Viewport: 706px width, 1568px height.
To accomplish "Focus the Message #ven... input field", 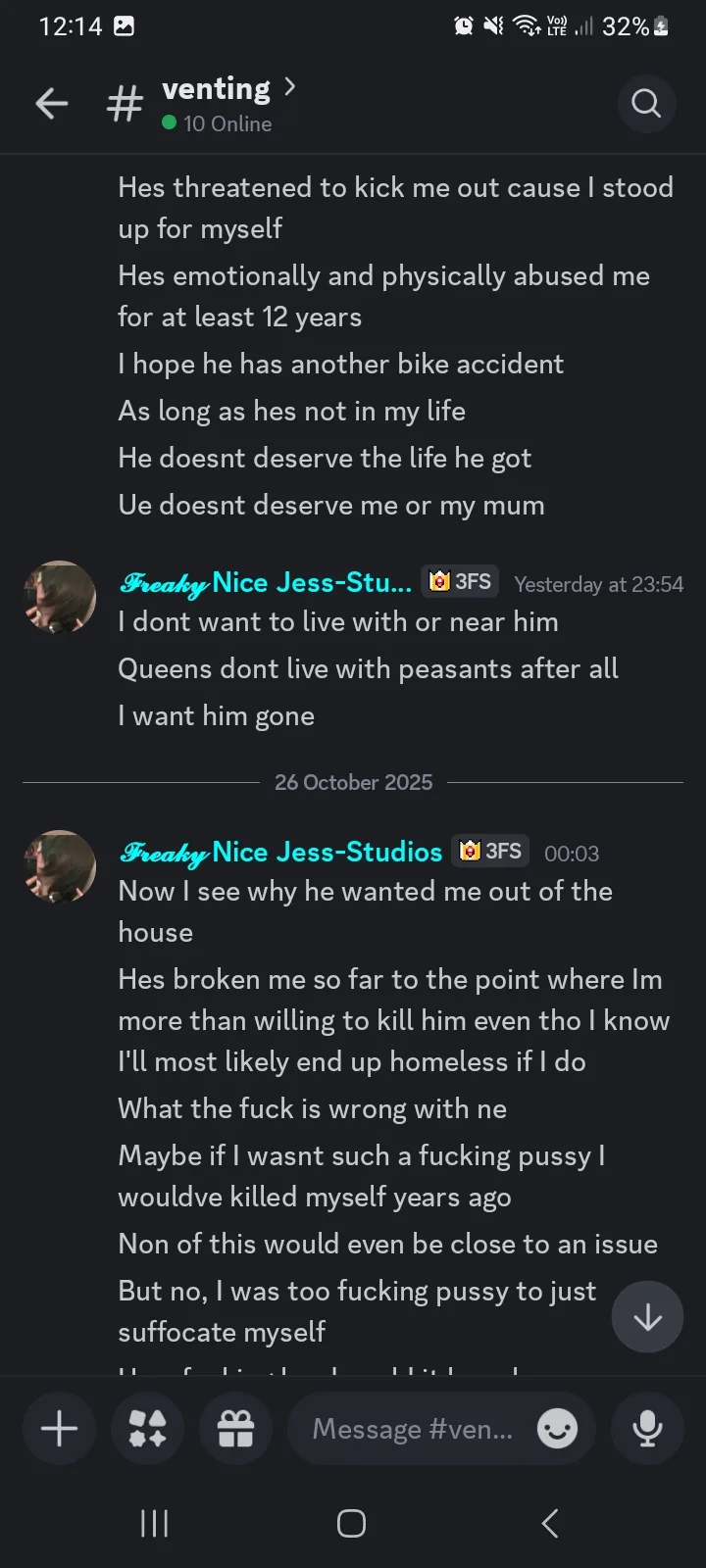I will (412, 1429).
